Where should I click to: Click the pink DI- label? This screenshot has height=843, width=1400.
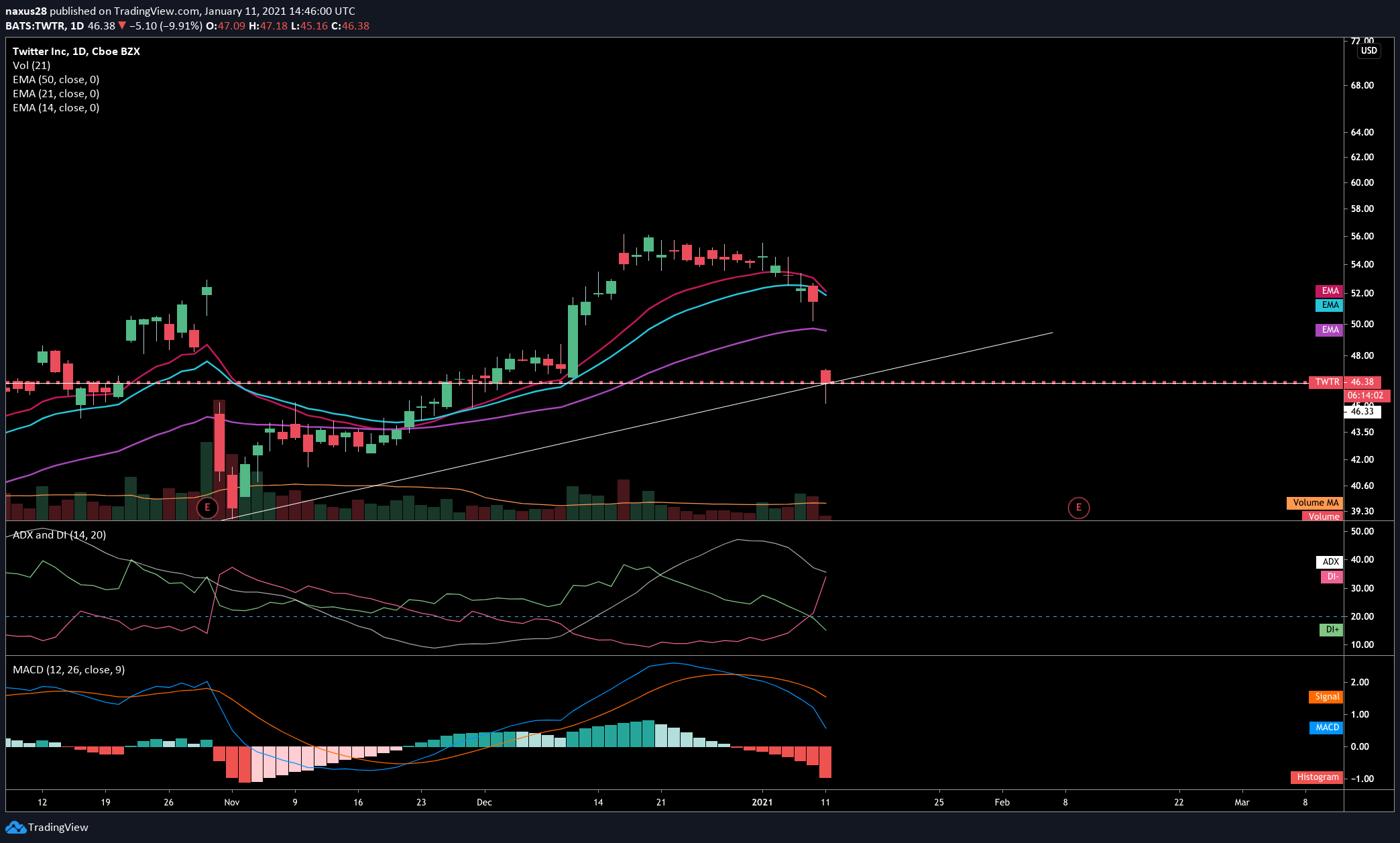pyautogui.click(x=1332, y=577)
